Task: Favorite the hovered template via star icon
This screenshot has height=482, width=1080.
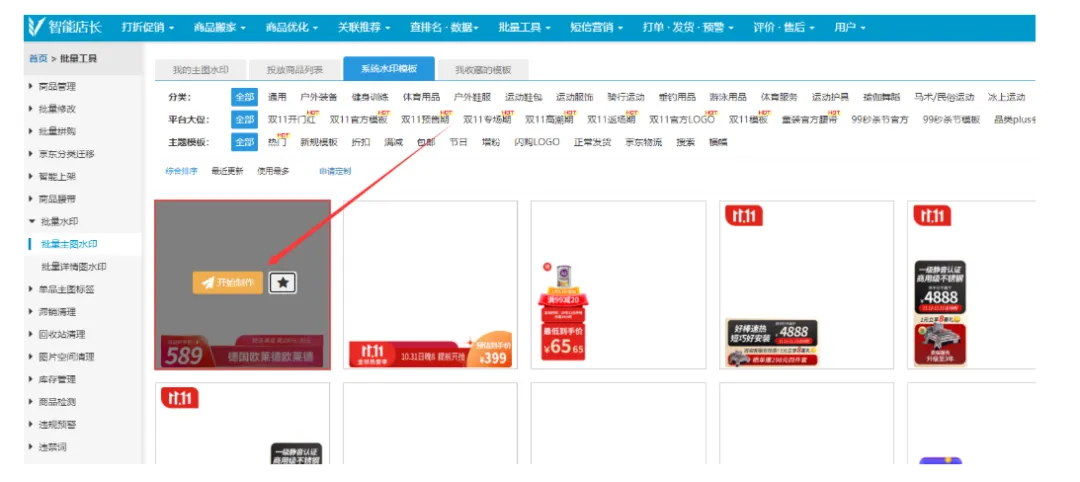Action: point(283,282)
